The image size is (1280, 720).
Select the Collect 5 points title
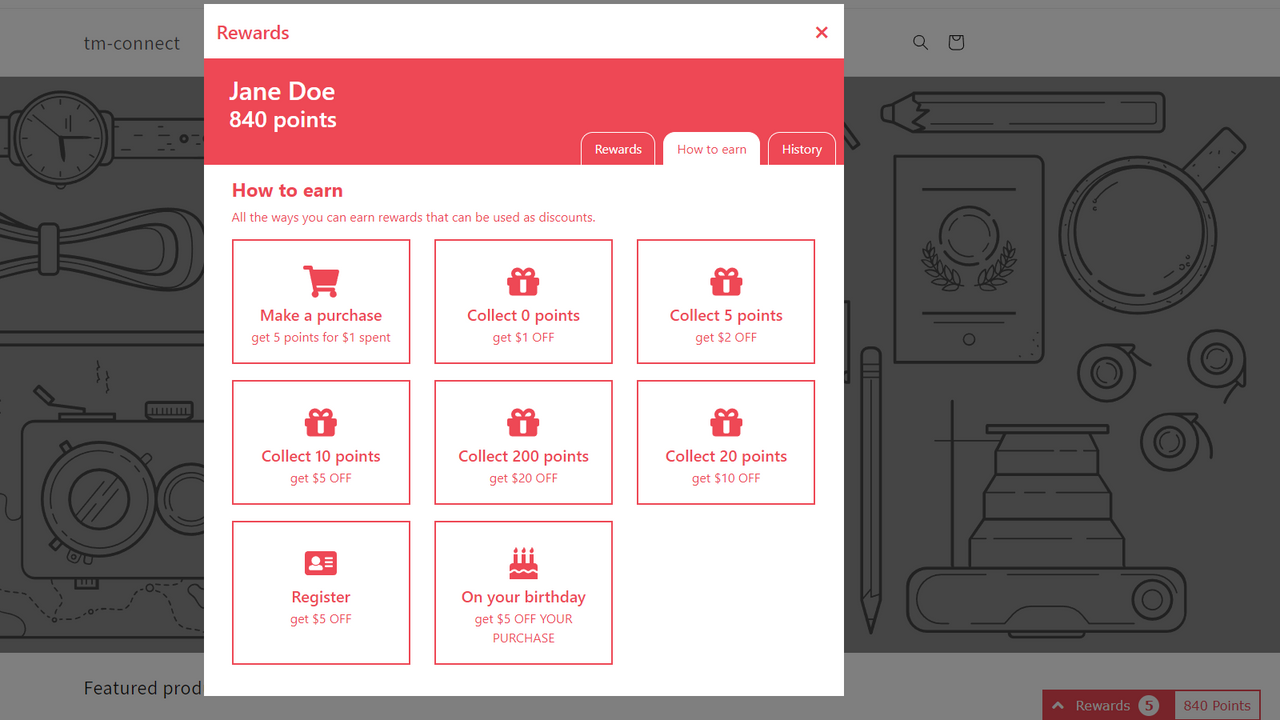coord(726,315)
